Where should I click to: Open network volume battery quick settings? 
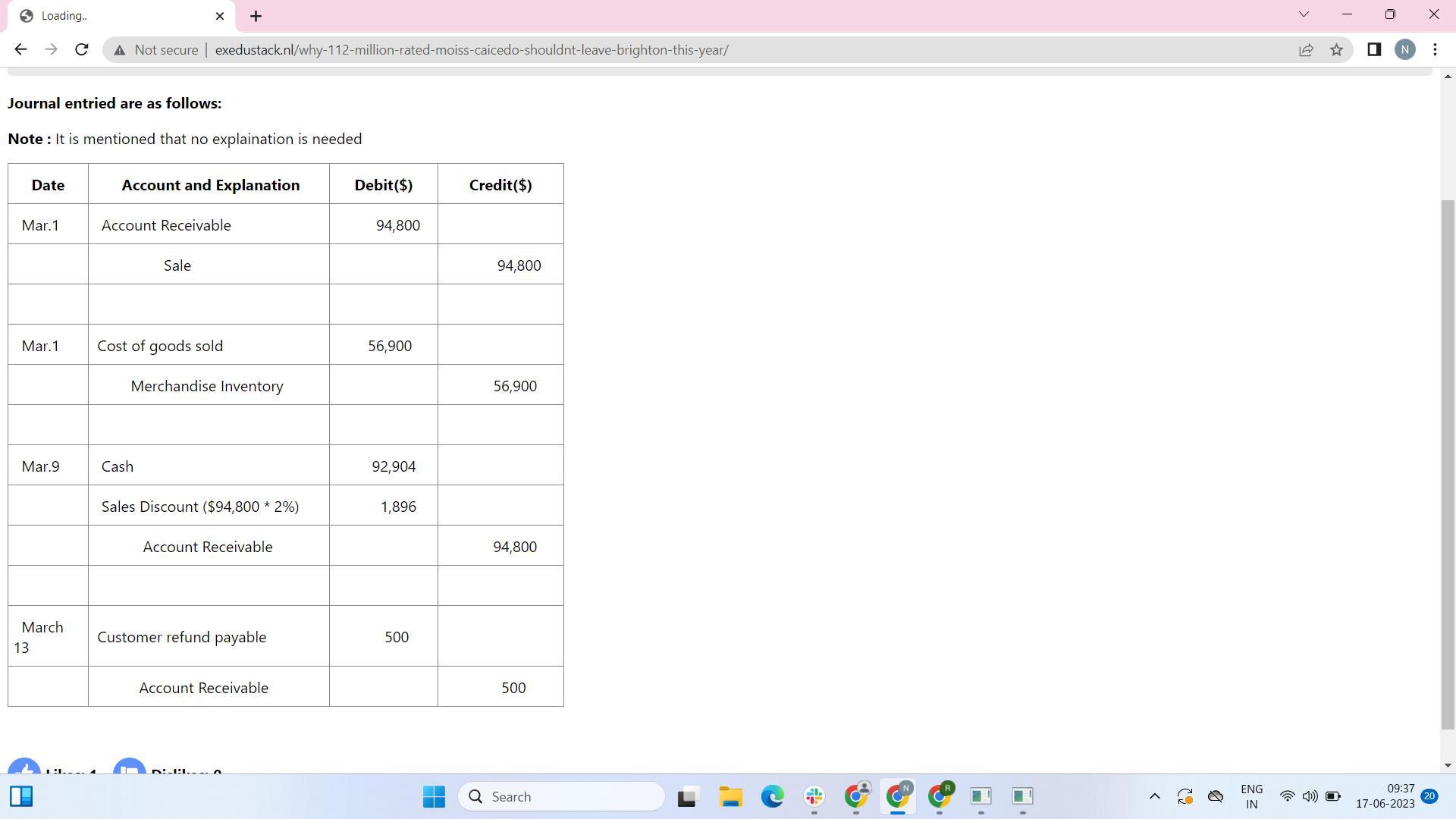[1310, 796]
